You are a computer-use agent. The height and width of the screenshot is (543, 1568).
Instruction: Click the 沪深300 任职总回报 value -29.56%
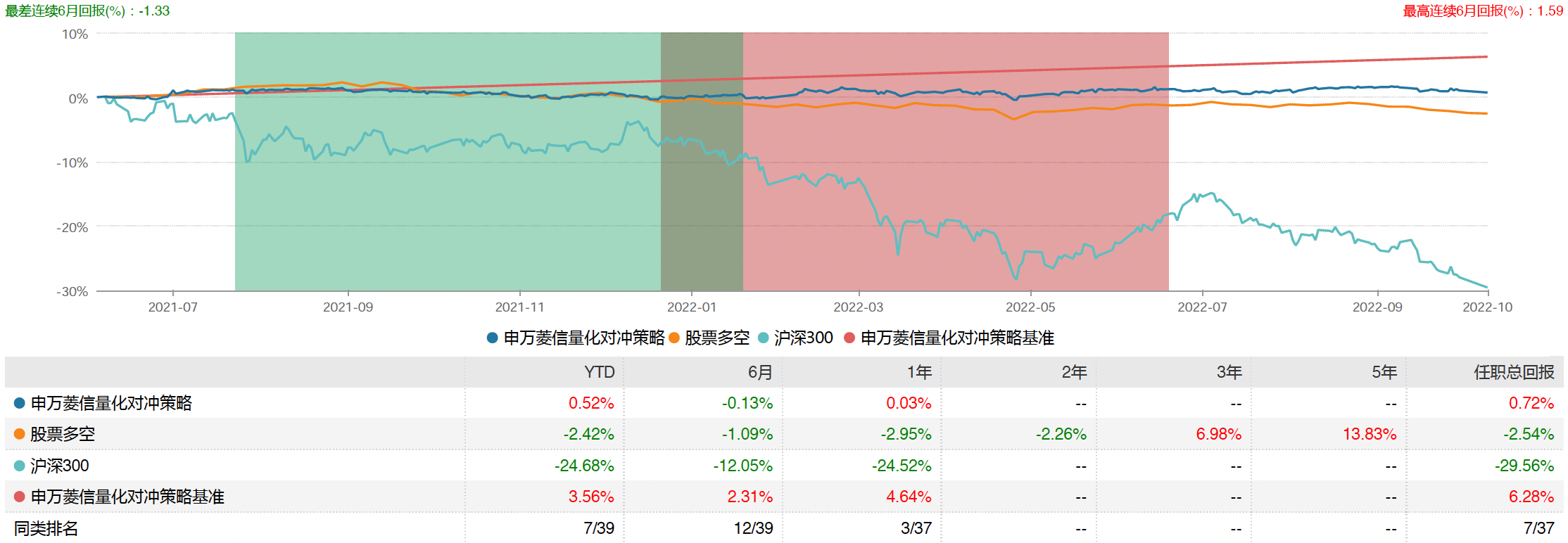[x=1524, y=466]
